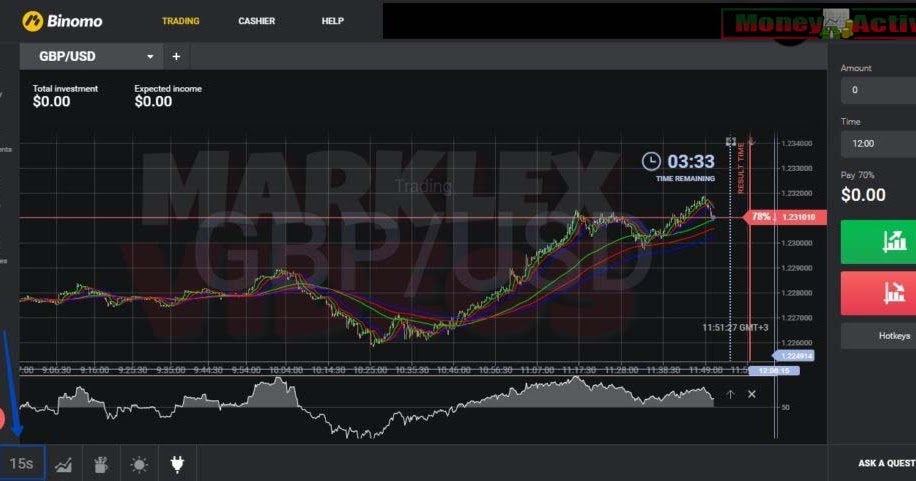
Task: Move the oscillator panel up with arrow
Action: click(730, 395)
